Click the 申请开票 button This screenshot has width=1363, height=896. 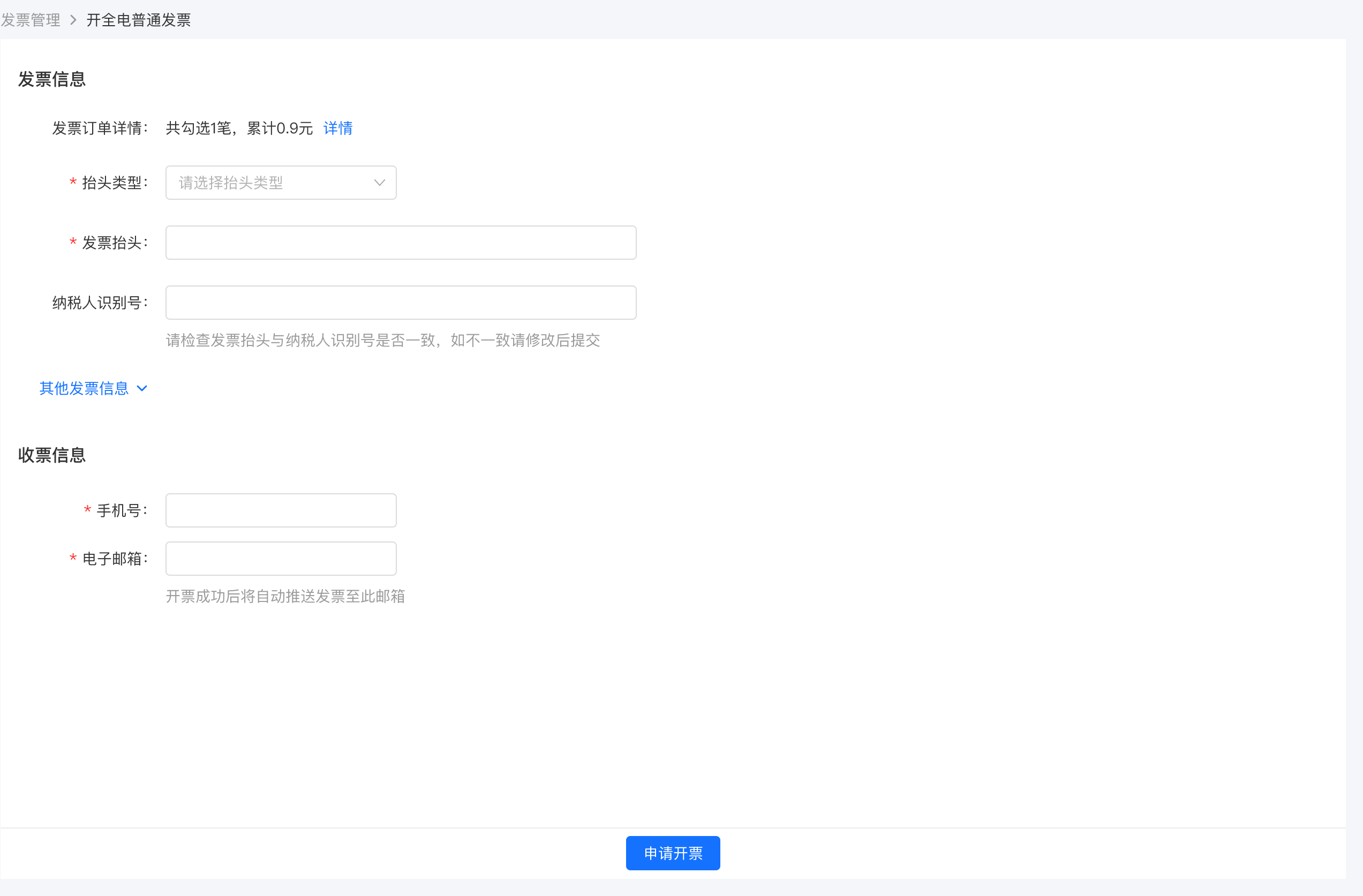[x=673, y=853]
